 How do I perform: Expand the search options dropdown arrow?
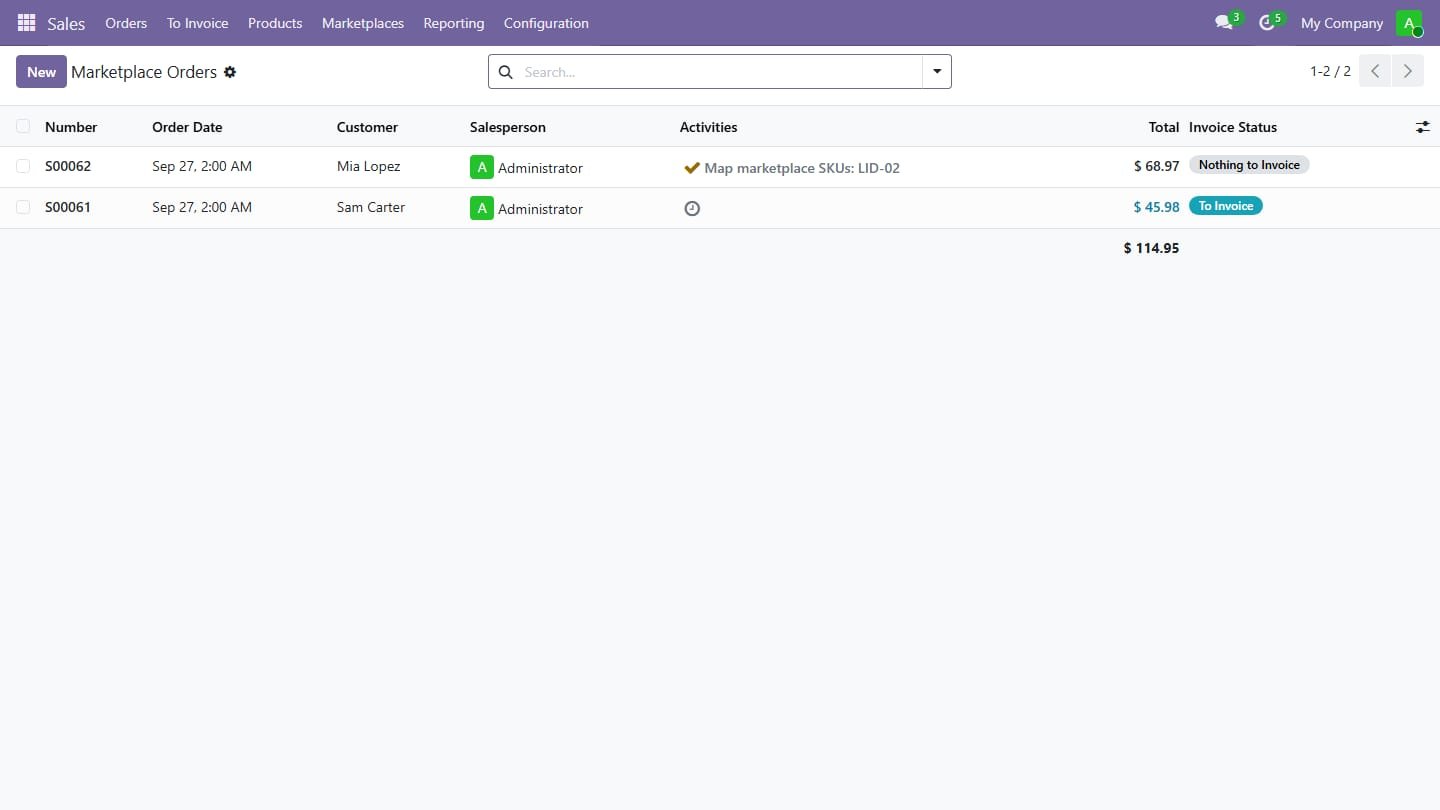(x=937, y=72)
